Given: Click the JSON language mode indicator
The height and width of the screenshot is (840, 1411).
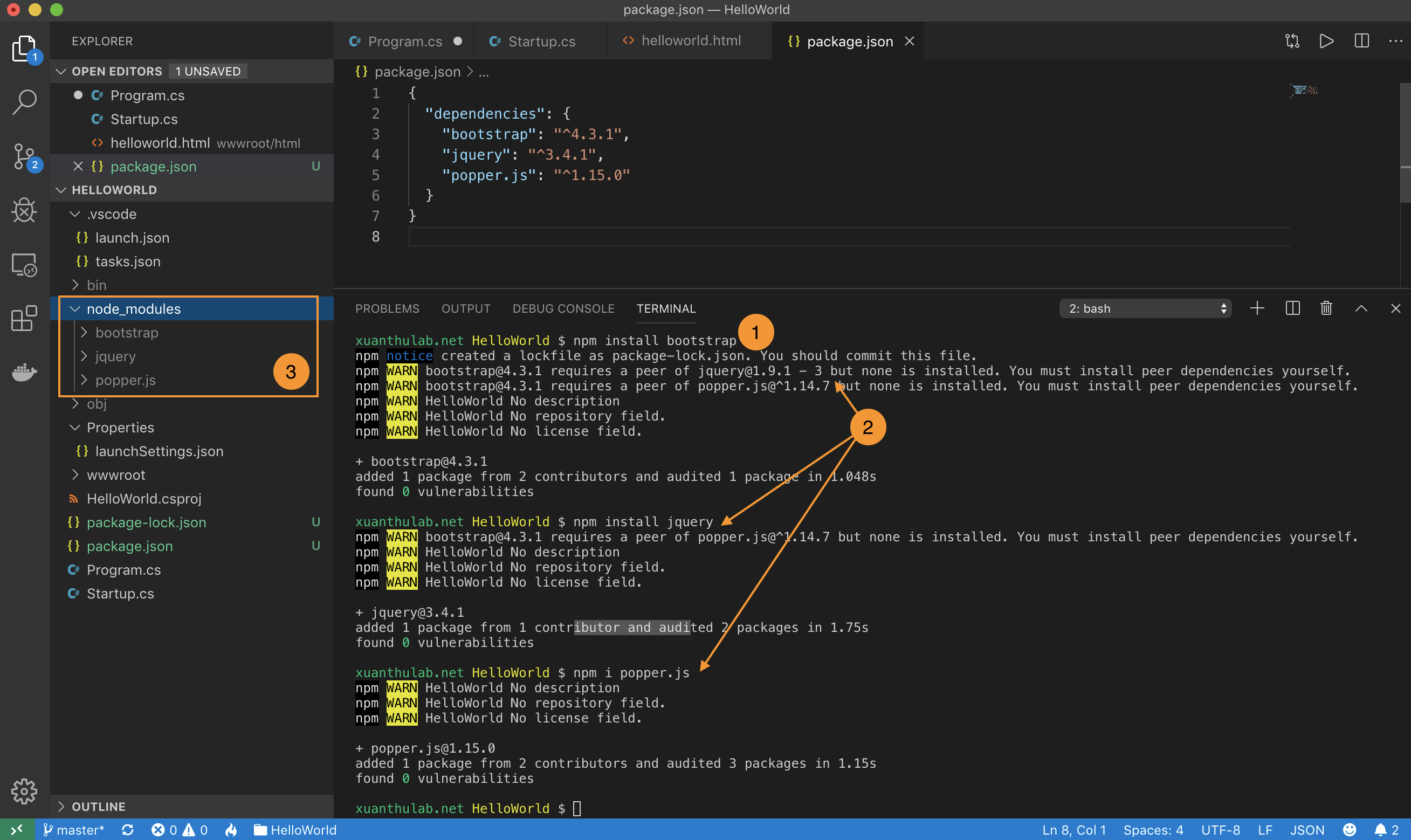Looking at the screenshot, I should click(x=1307, y=830).
